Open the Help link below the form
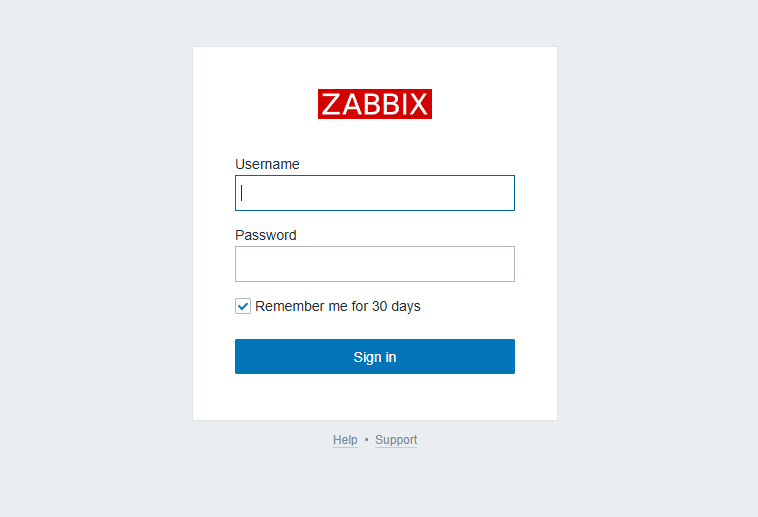Screen dimensions: 758x517 click(x=345, y=440)
